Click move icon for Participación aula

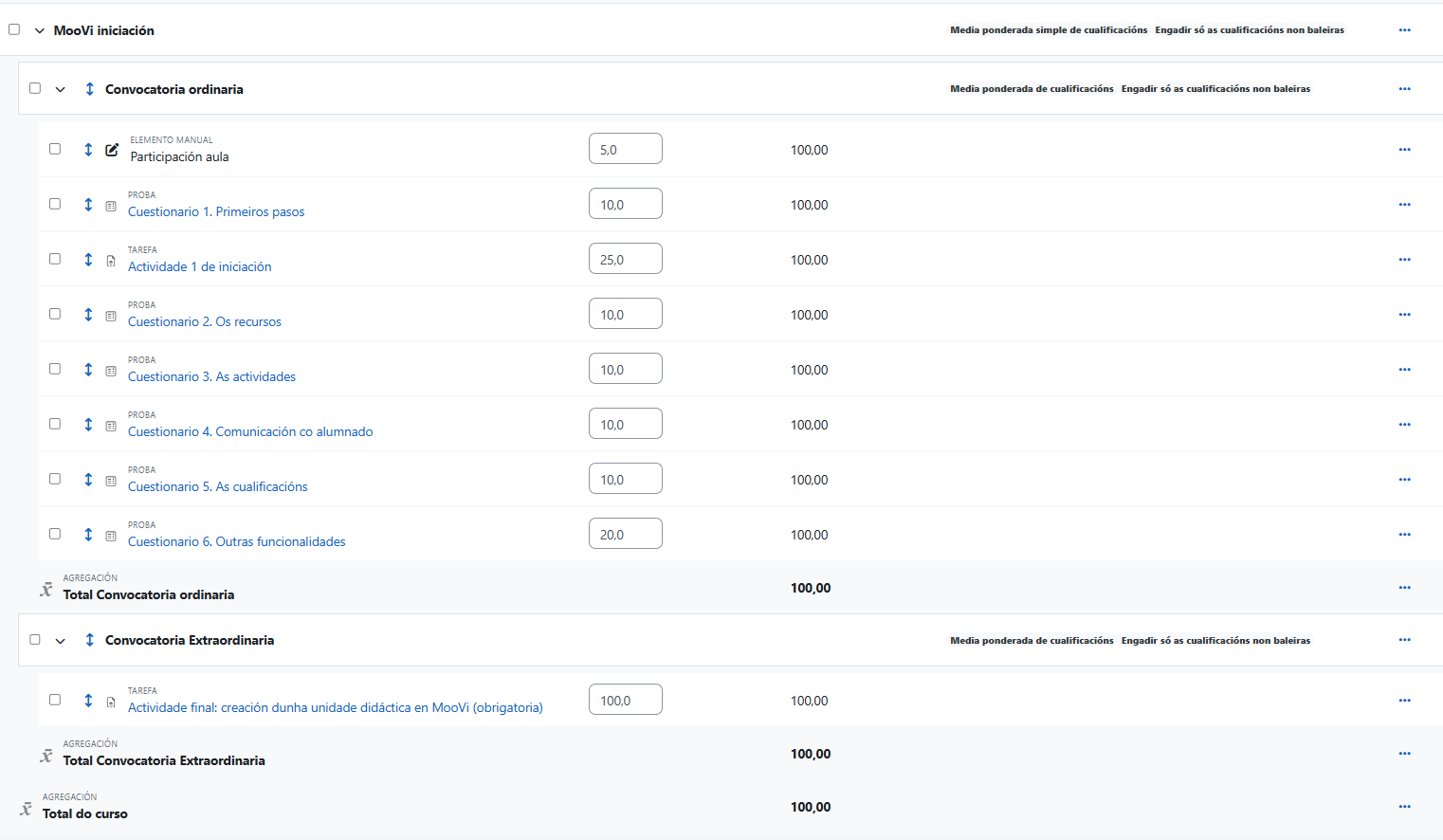[88, 150]
